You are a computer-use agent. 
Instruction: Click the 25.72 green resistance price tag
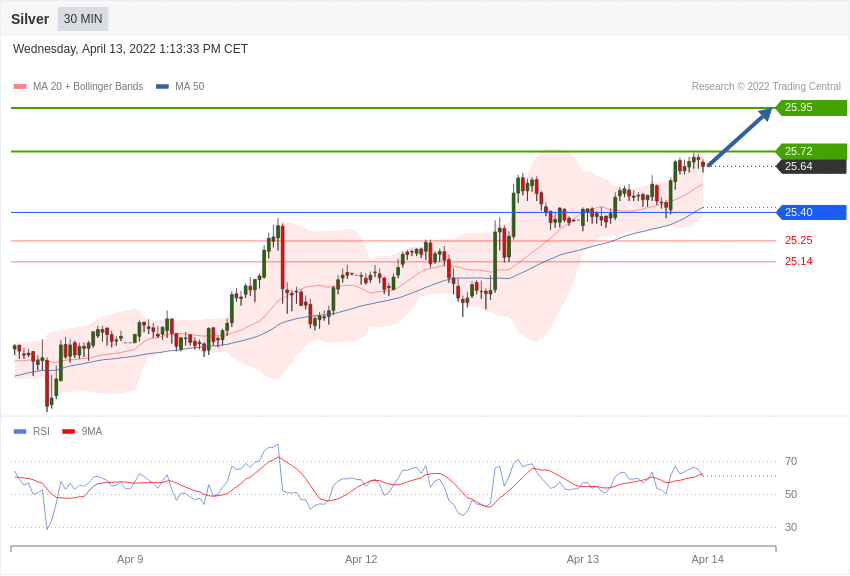pyautogui.click(x=811, y=151)
